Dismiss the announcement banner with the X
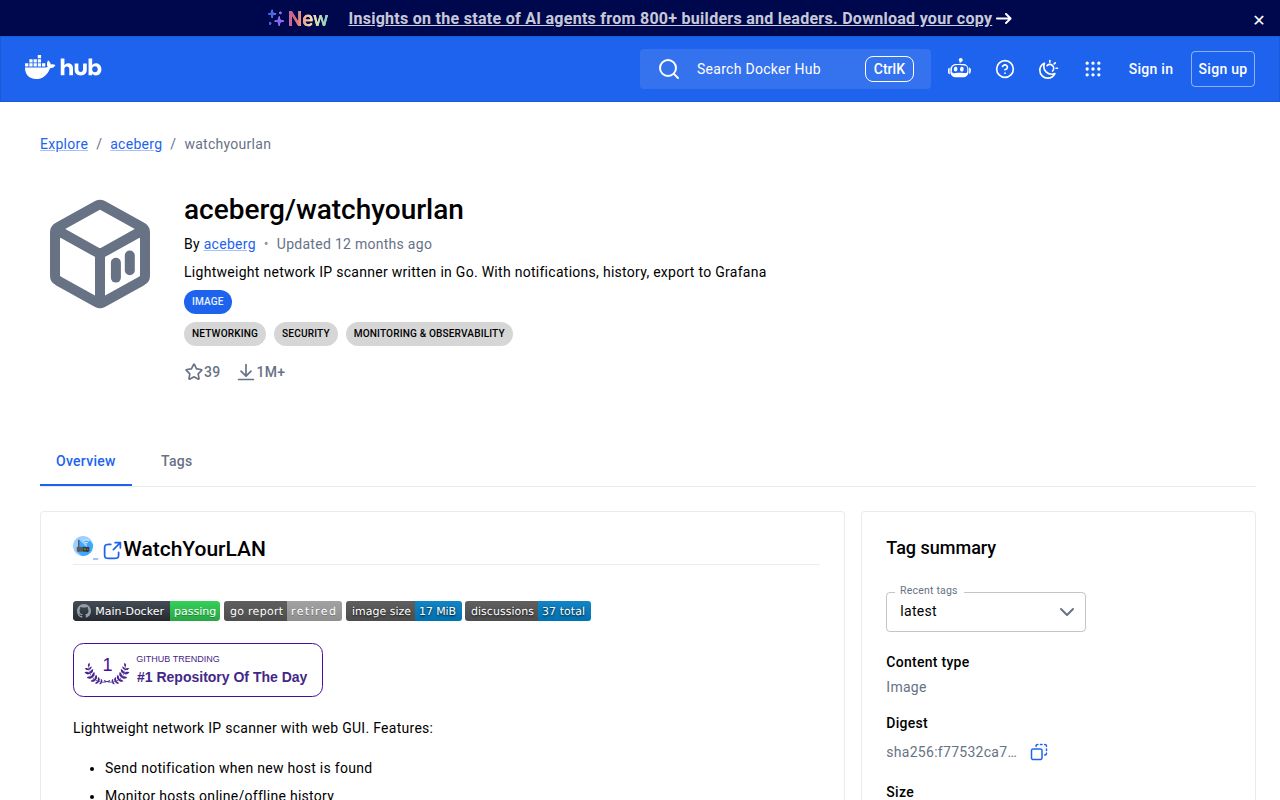Screen dimensions: 1280x800 pyautogui.click(x=1259, y=19)
